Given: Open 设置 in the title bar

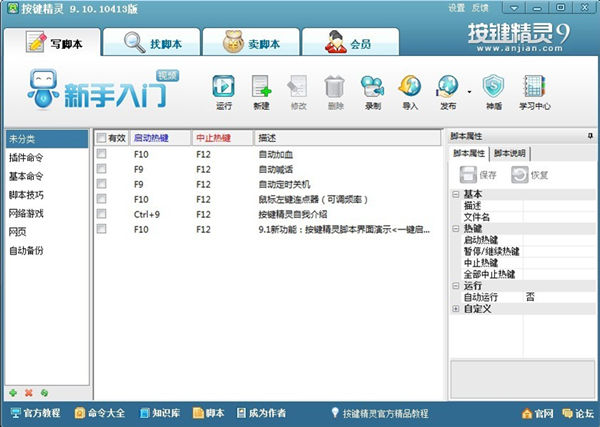Looking at the screenshot, I should pyautogui.click(x=457, y=8).
